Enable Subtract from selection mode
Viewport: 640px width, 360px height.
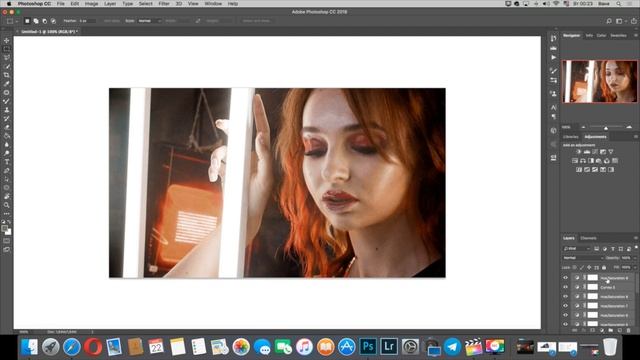(44, 21)
